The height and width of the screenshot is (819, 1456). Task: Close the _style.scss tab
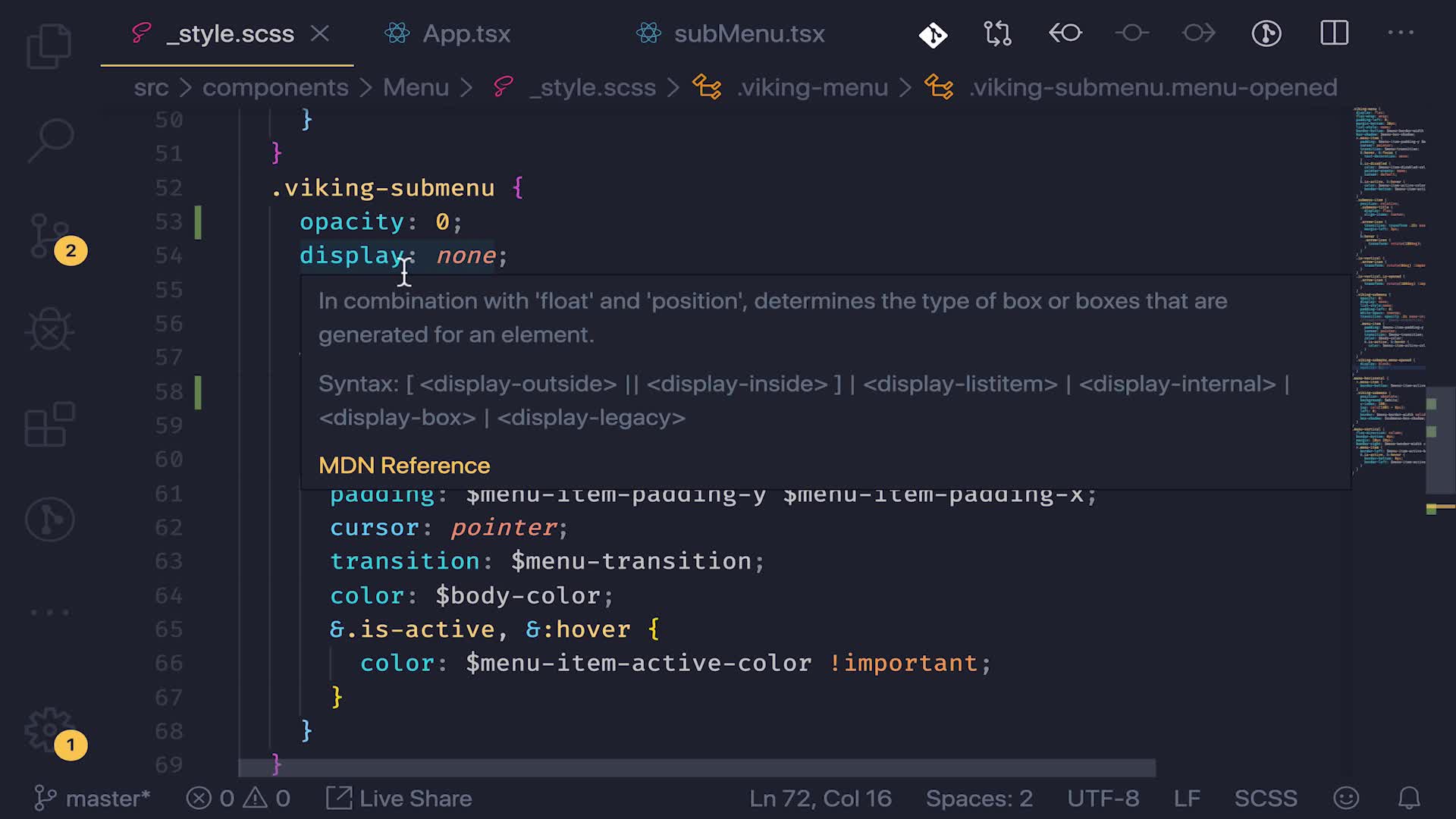tap(320, 34)
